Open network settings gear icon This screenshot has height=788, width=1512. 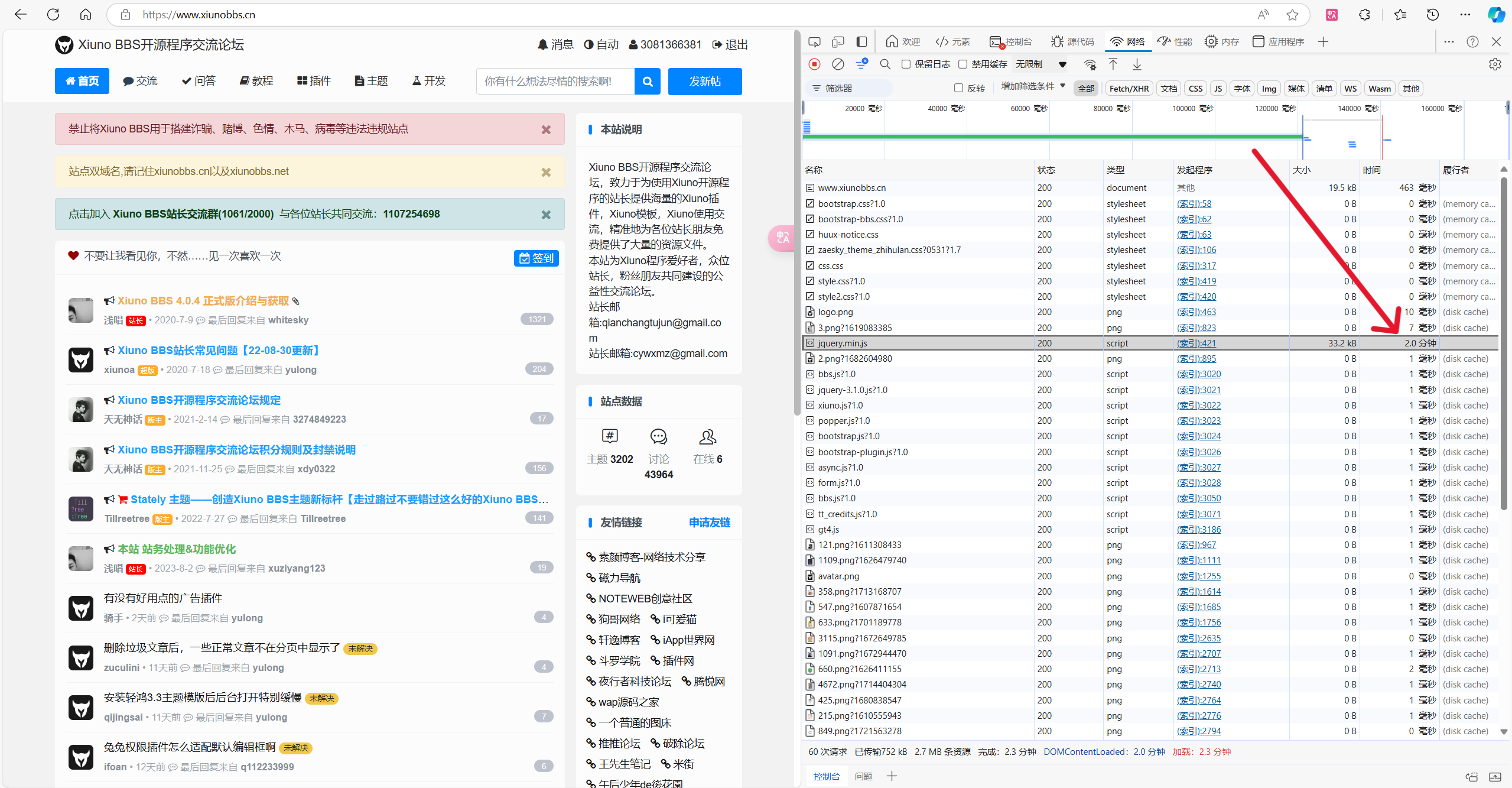pos(1495,64)
